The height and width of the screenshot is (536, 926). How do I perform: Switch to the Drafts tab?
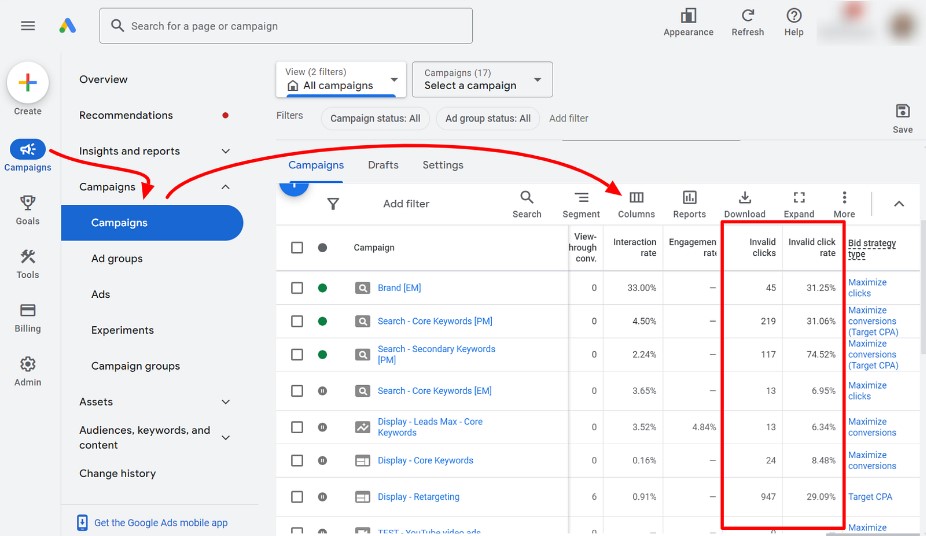pos(383,165)
